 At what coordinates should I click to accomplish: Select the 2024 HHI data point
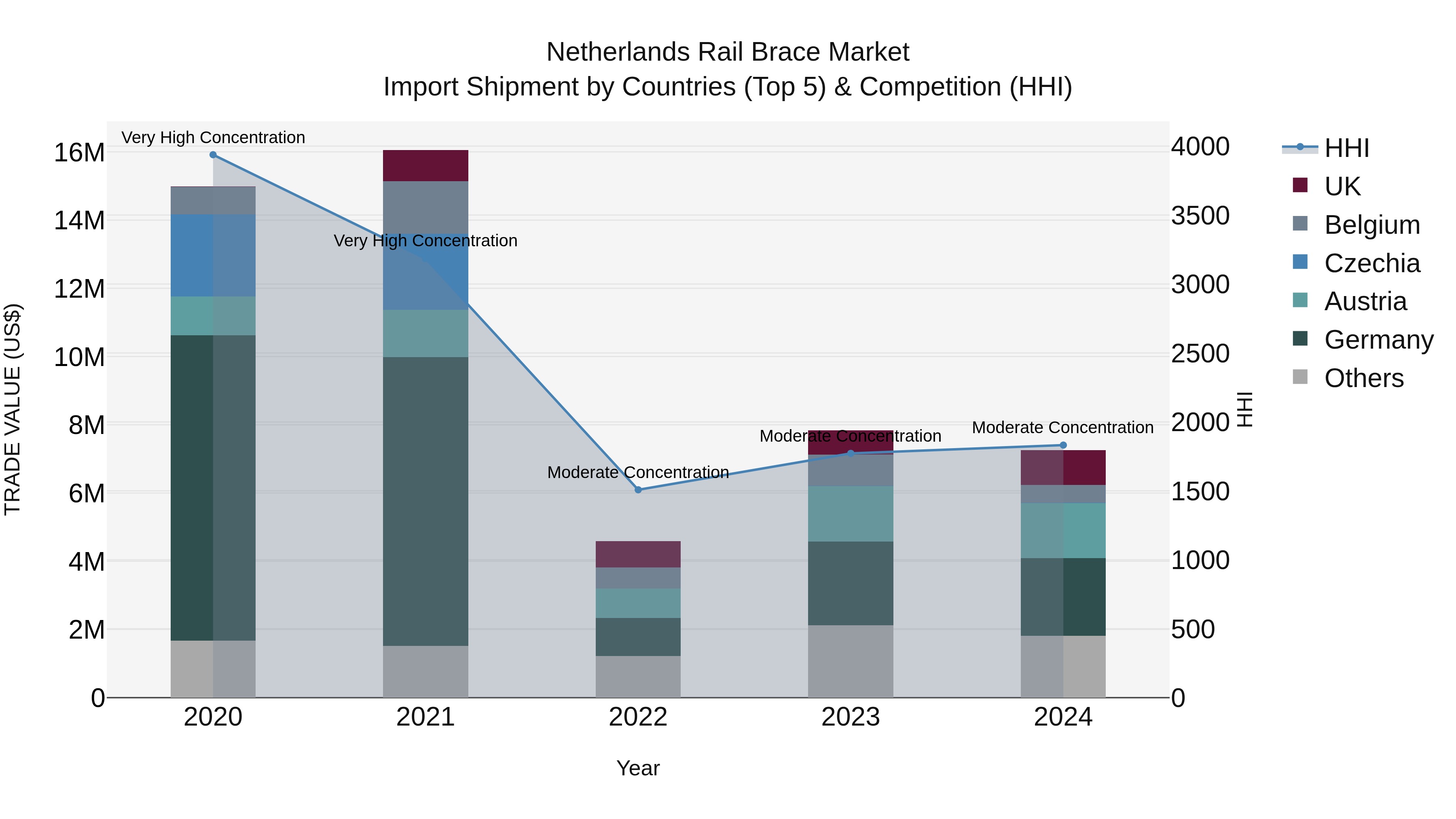(x=1063, y=445)
